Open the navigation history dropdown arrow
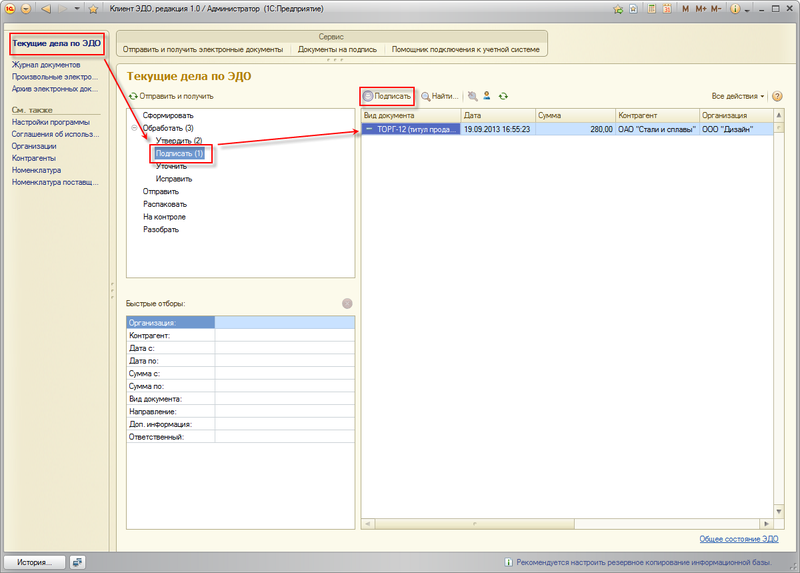Screen dimensions: 800x573 click(x=77, y=9)
